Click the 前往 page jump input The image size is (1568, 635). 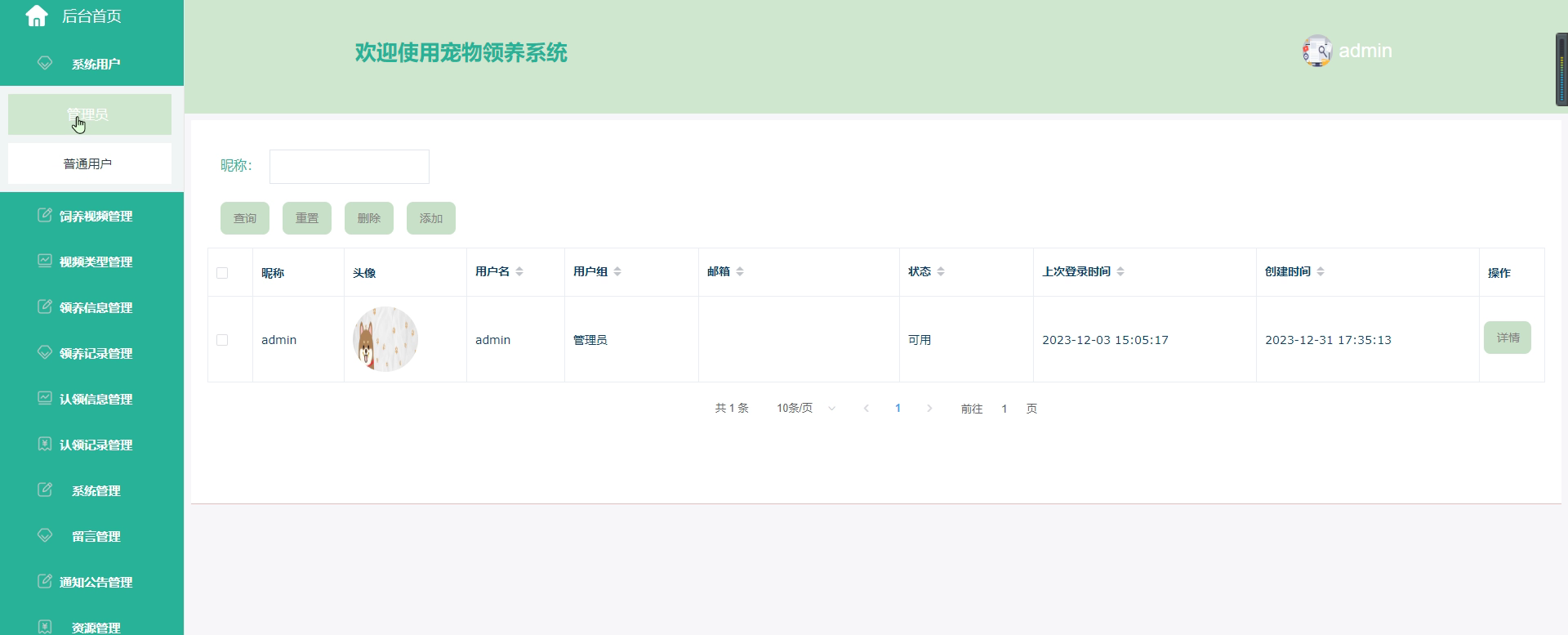(1004, 408)
